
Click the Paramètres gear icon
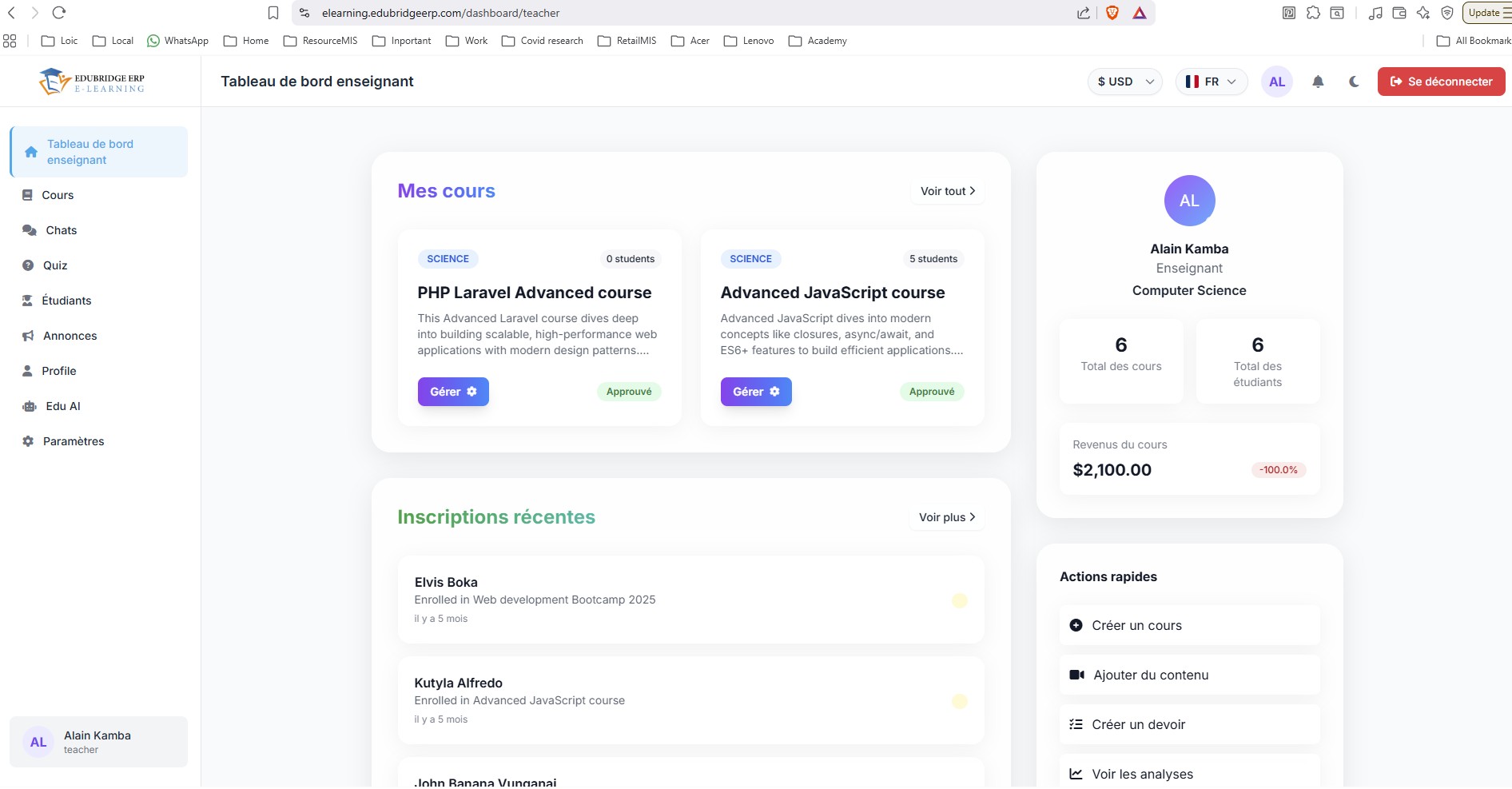click(x=28, y=441)
